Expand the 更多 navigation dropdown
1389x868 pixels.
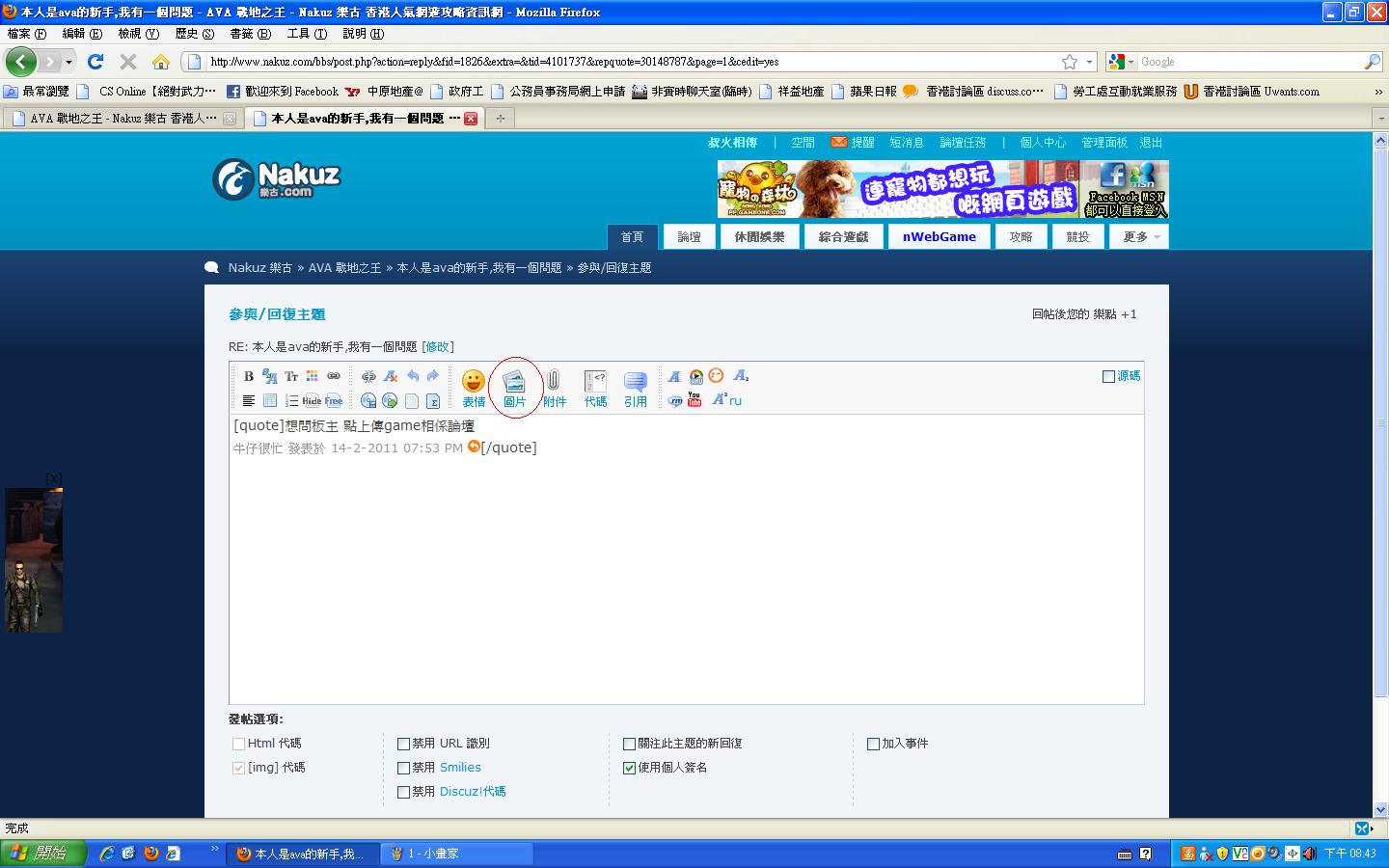pos(1140,236)
